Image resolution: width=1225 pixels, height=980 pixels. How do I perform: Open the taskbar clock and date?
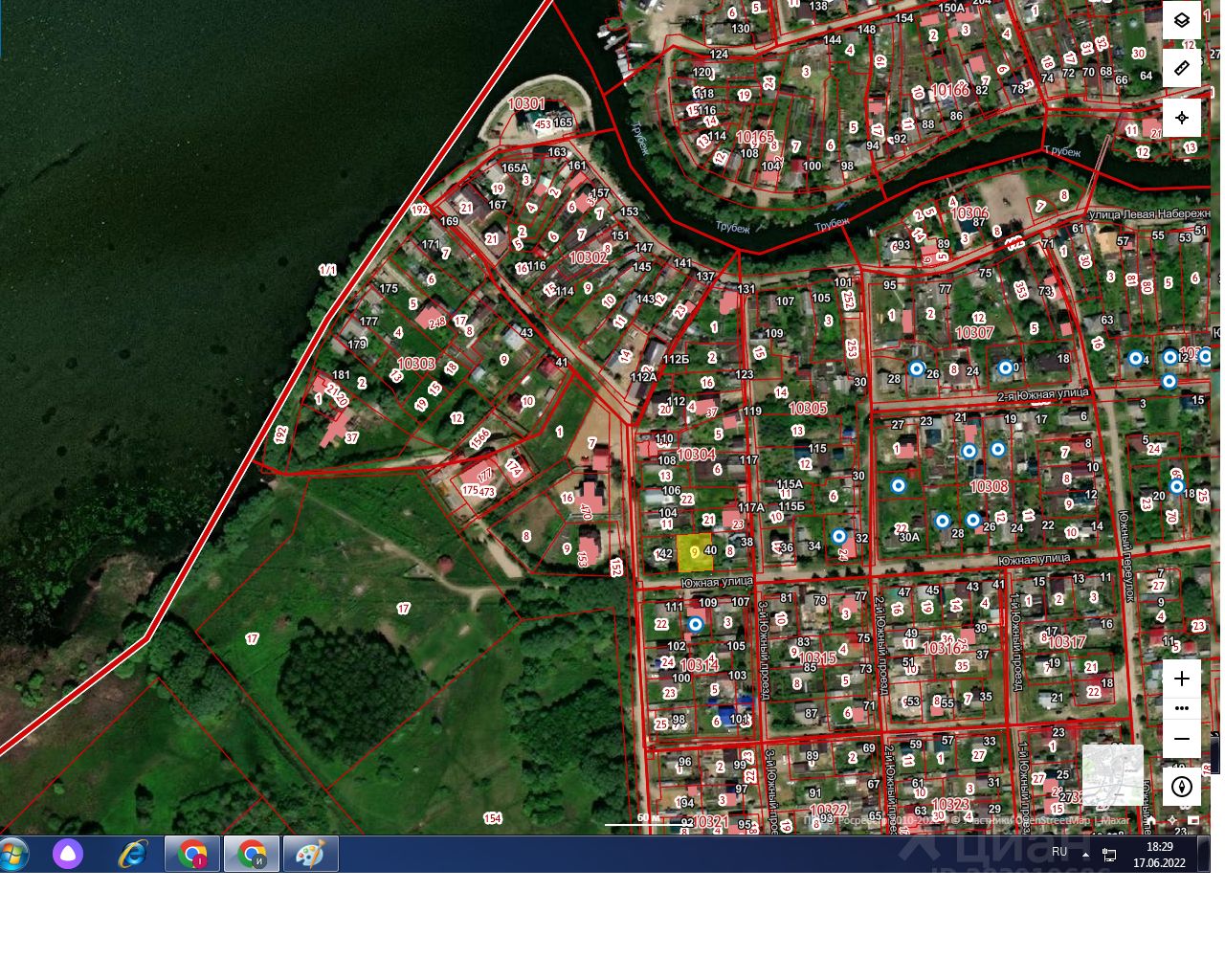[x=1159, y=855]
